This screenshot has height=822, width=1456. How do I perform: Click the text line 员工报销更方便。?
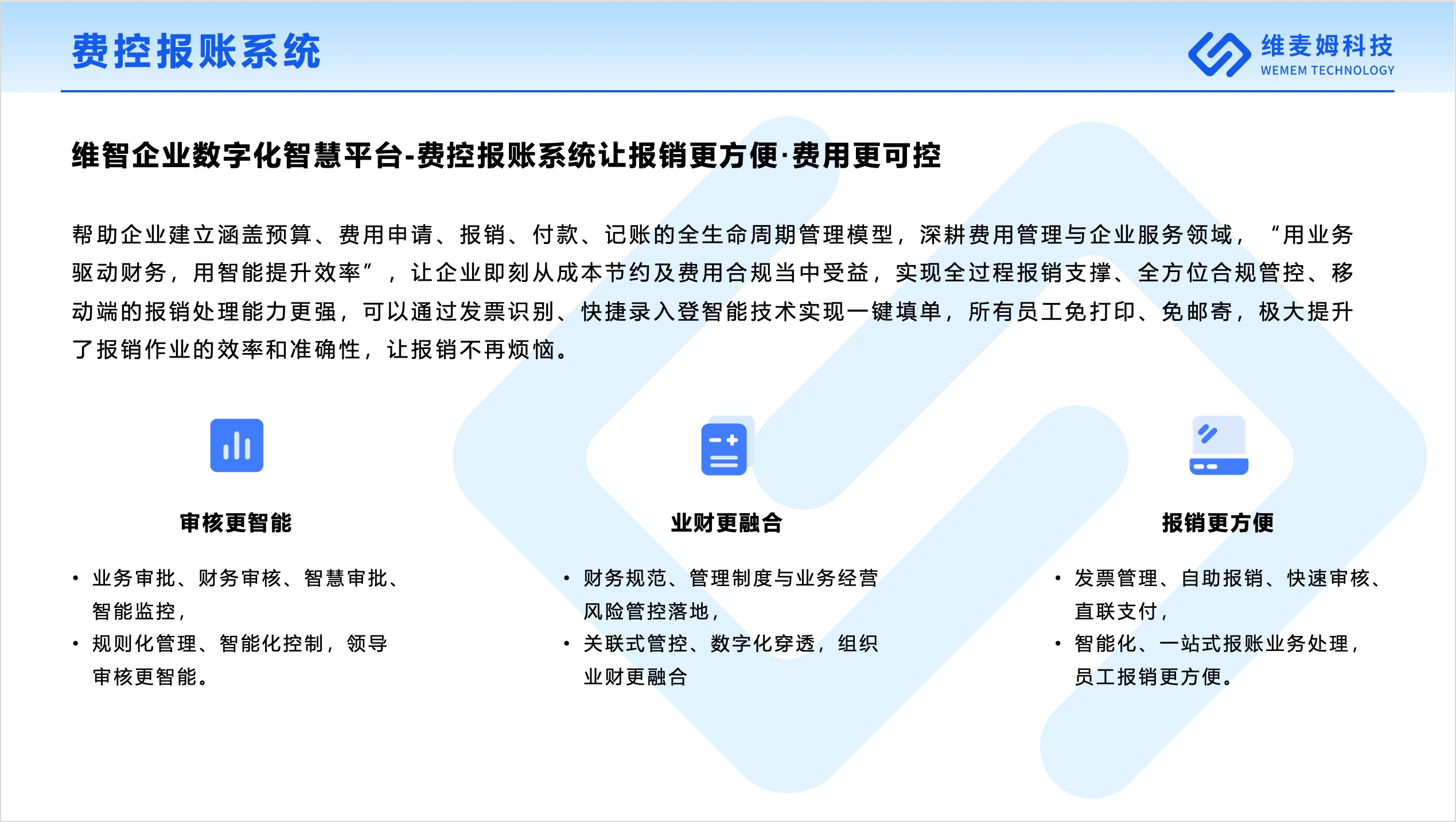[x=1155, y=677]
